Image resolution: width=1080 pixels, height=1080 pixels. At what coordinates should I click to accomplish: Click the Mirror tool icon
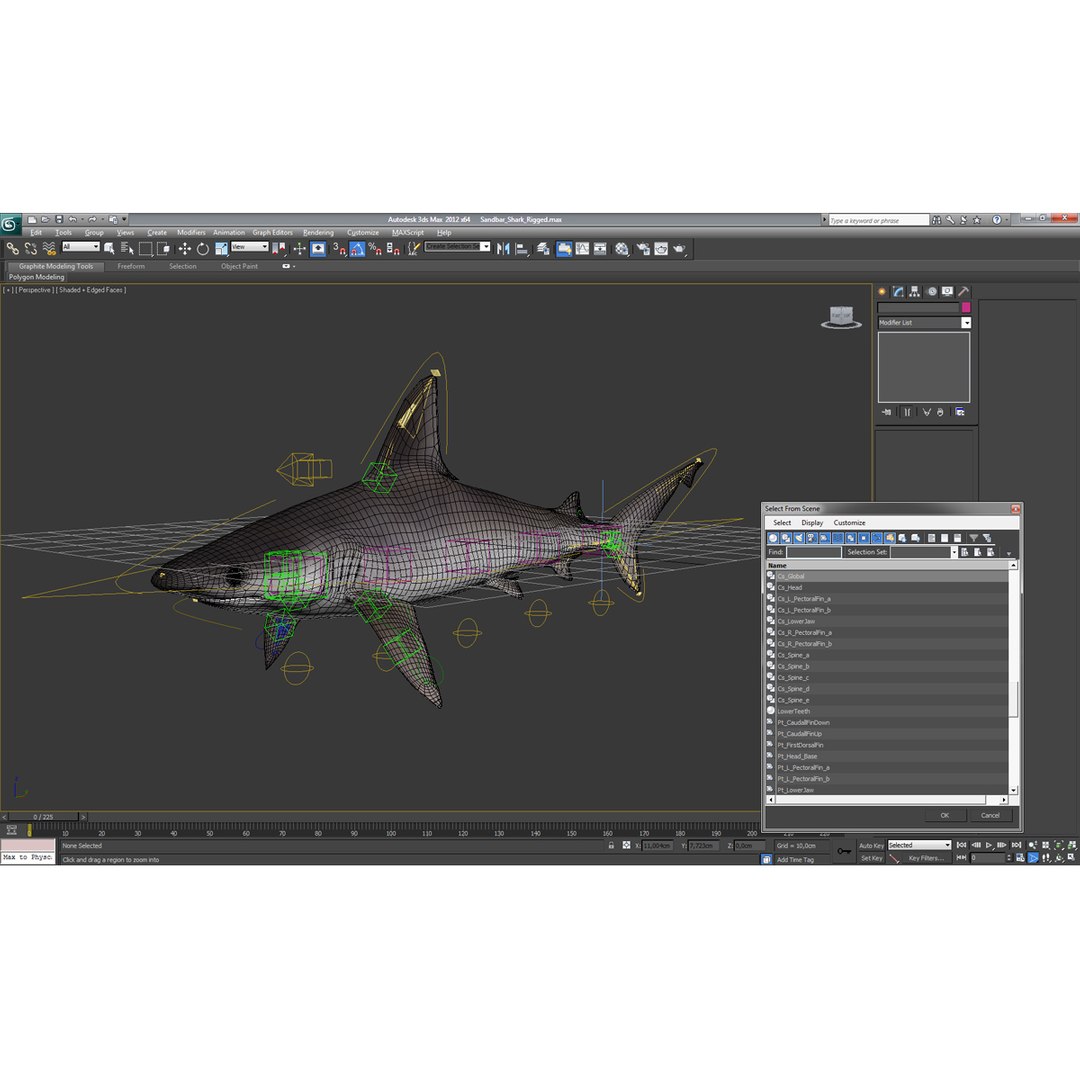click(x=503, y=249)
